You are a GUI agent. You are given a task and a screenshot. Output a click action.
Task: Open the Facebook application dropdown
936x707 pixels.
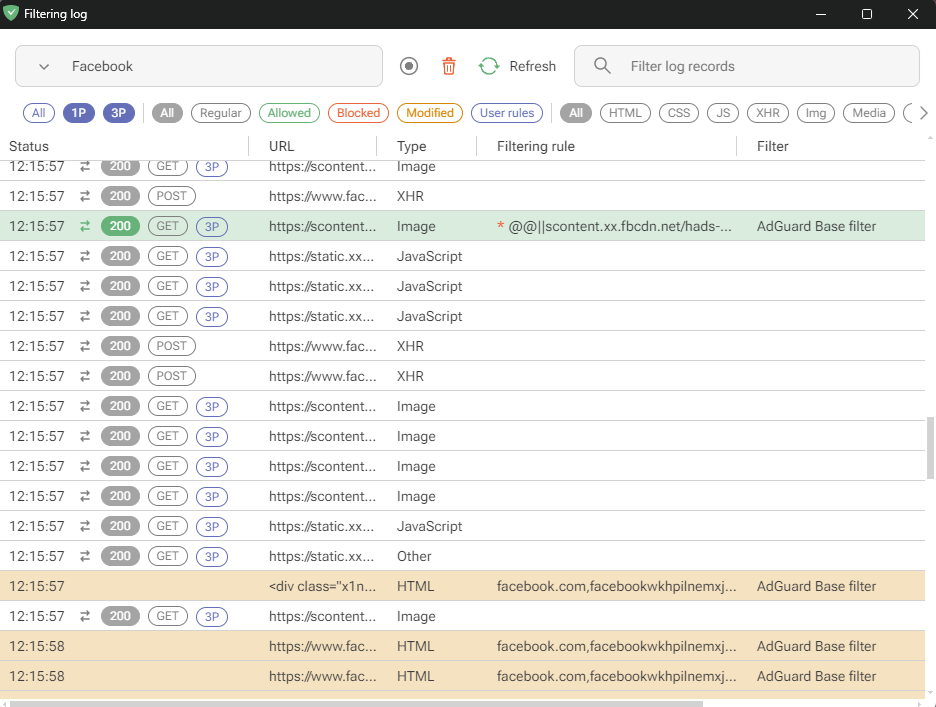pos(199,66)
